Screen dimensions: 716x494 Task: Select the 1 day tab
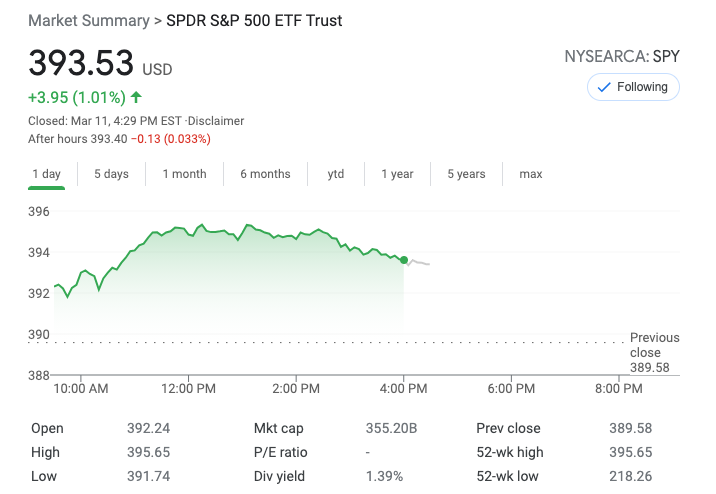(46, 174)
